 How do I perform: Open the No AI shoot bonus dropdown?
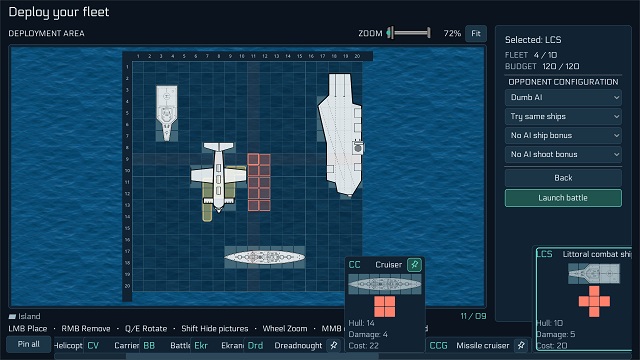(563, 154)
